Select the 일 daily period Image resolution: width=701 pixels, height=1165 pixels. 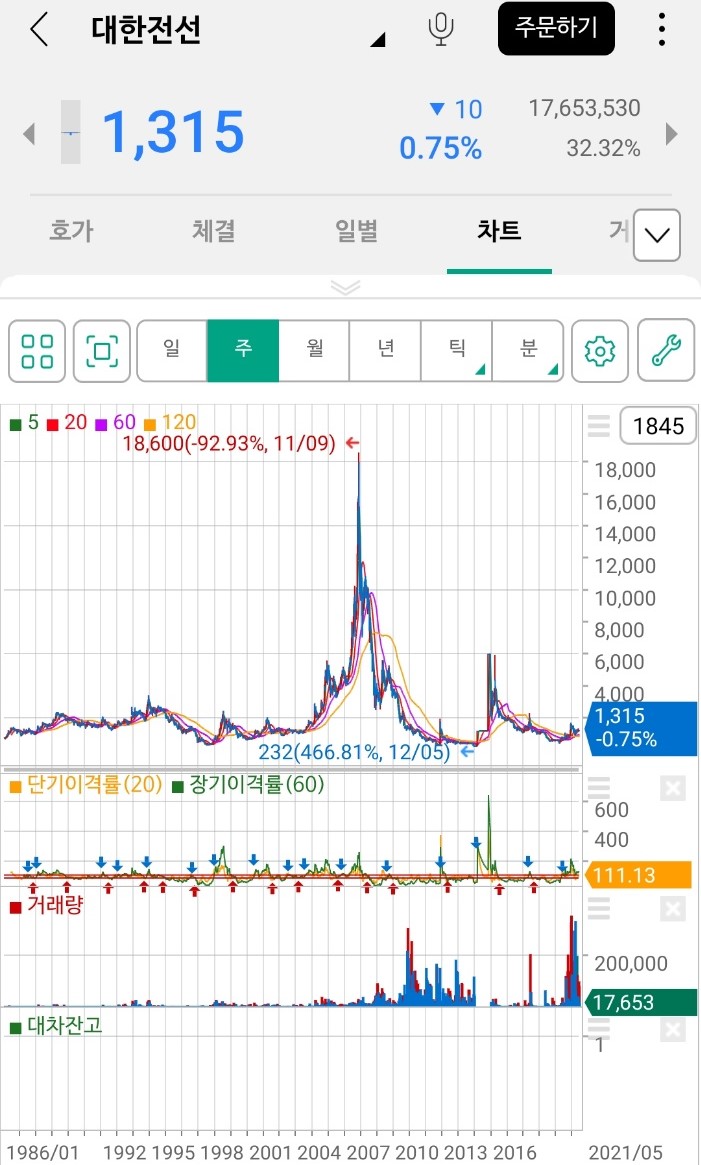172,351
